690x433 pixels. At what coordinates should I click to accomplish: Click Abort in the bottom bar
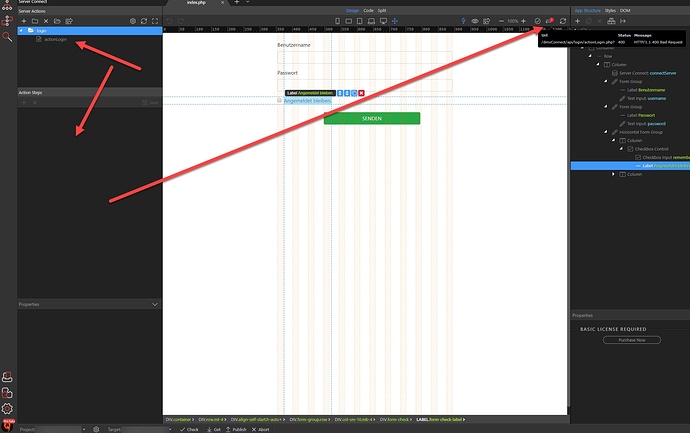point(260,429)
